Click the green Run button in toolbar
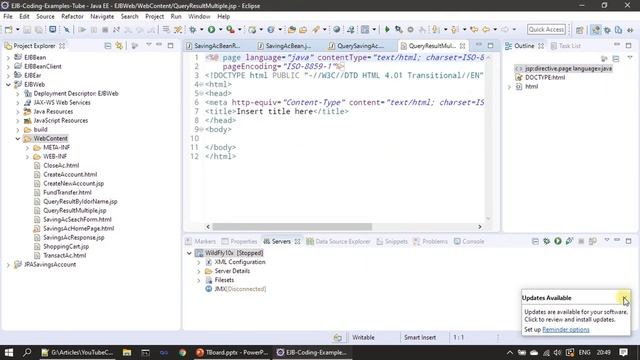 pyautogui.click(x=211, y=29)
